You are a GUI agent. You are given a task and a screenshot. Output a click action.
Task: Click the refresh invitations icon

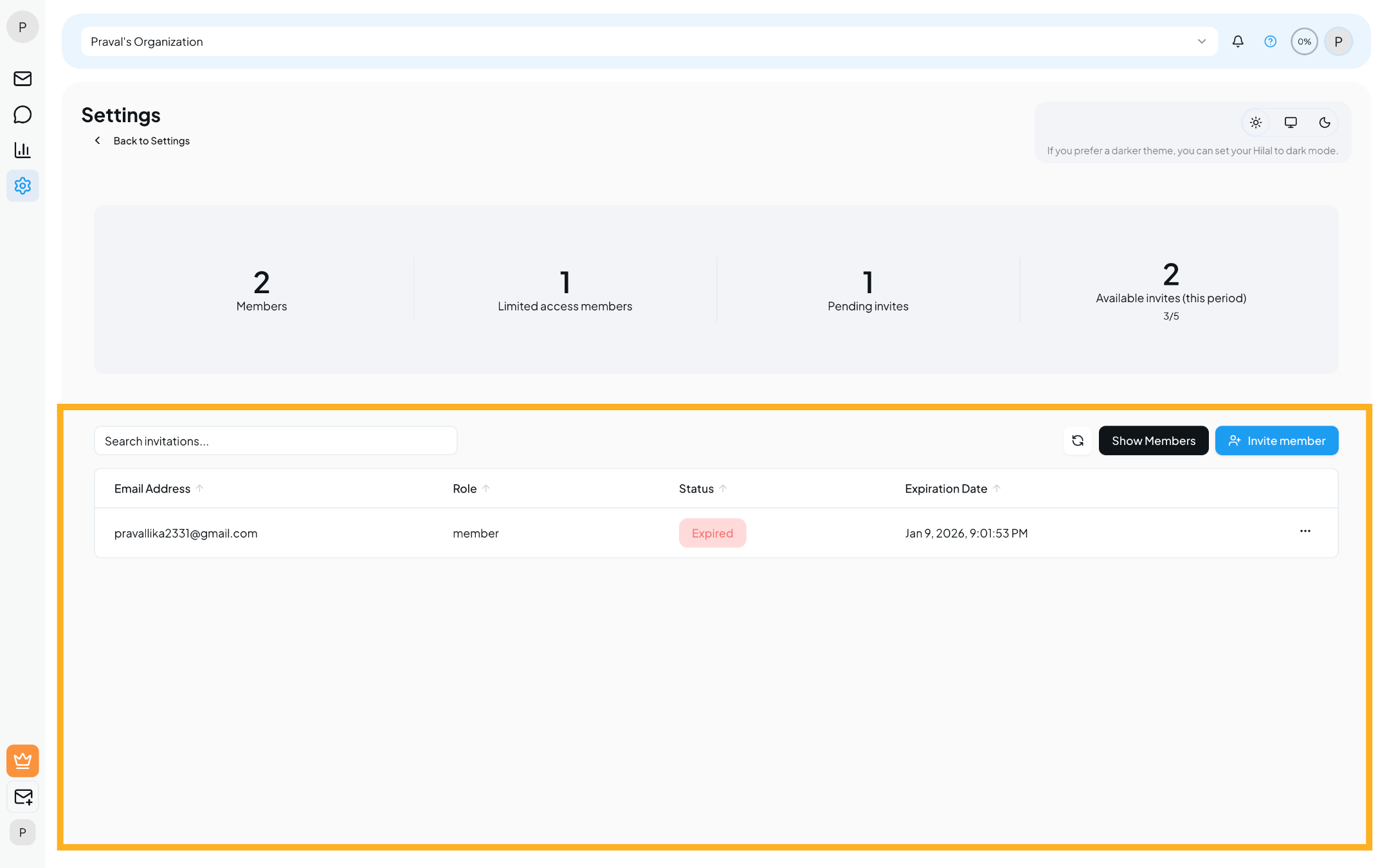[1078, 440]
